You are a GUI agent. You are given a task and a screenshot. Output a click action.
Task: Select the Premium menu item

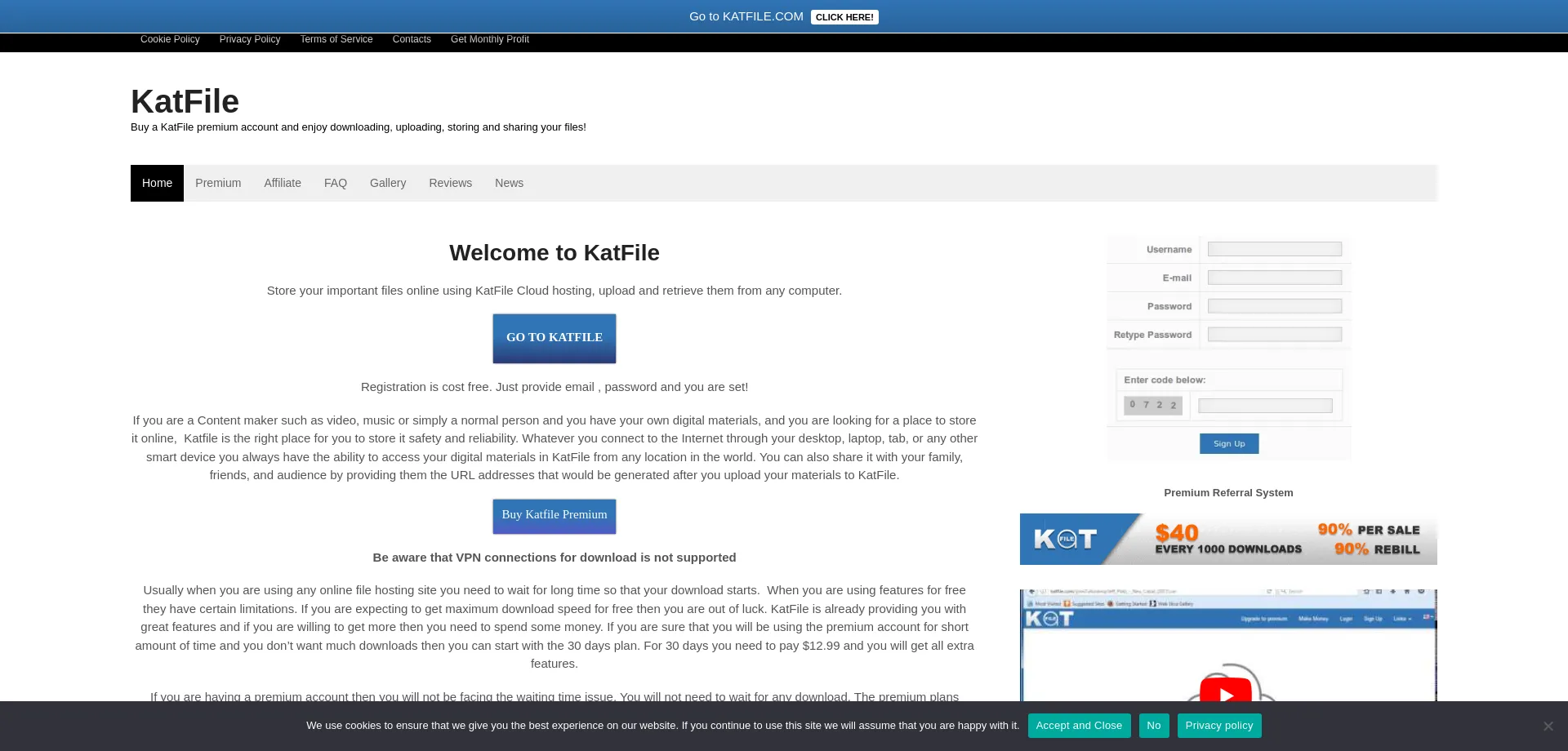pos(218,183)
